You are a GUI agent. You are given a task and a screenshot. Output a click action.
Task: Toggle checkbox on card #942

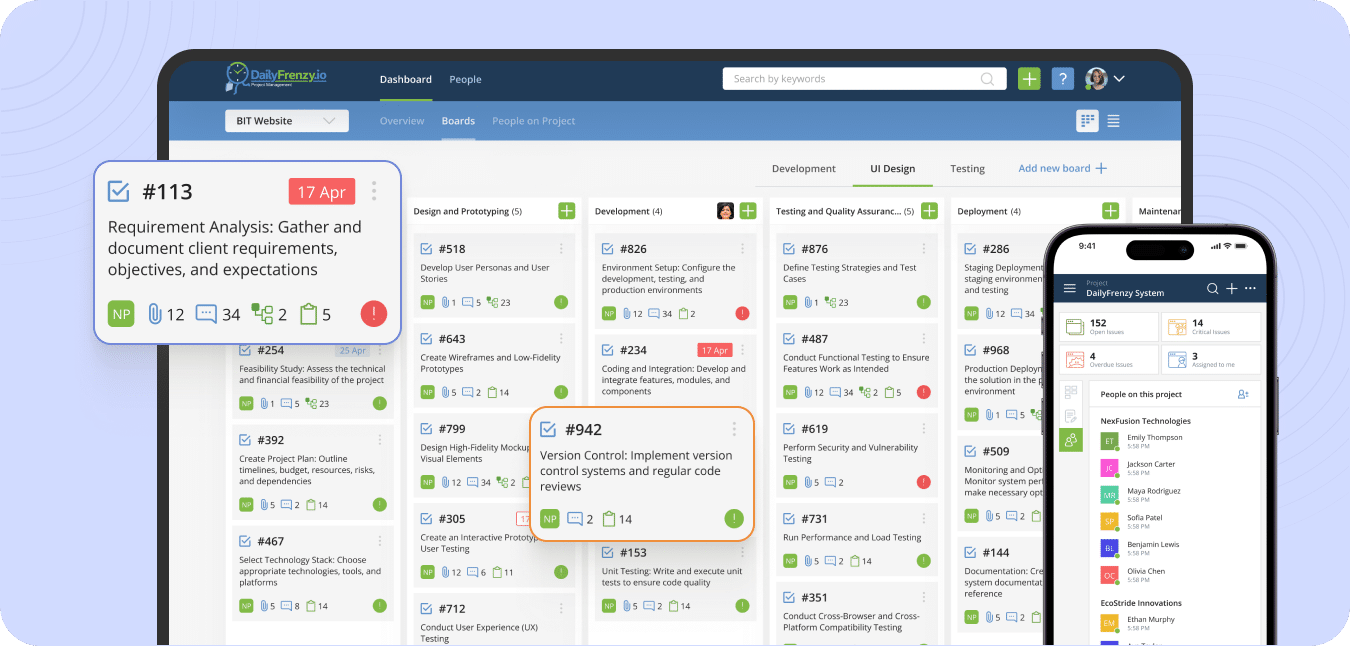[548, 429]
